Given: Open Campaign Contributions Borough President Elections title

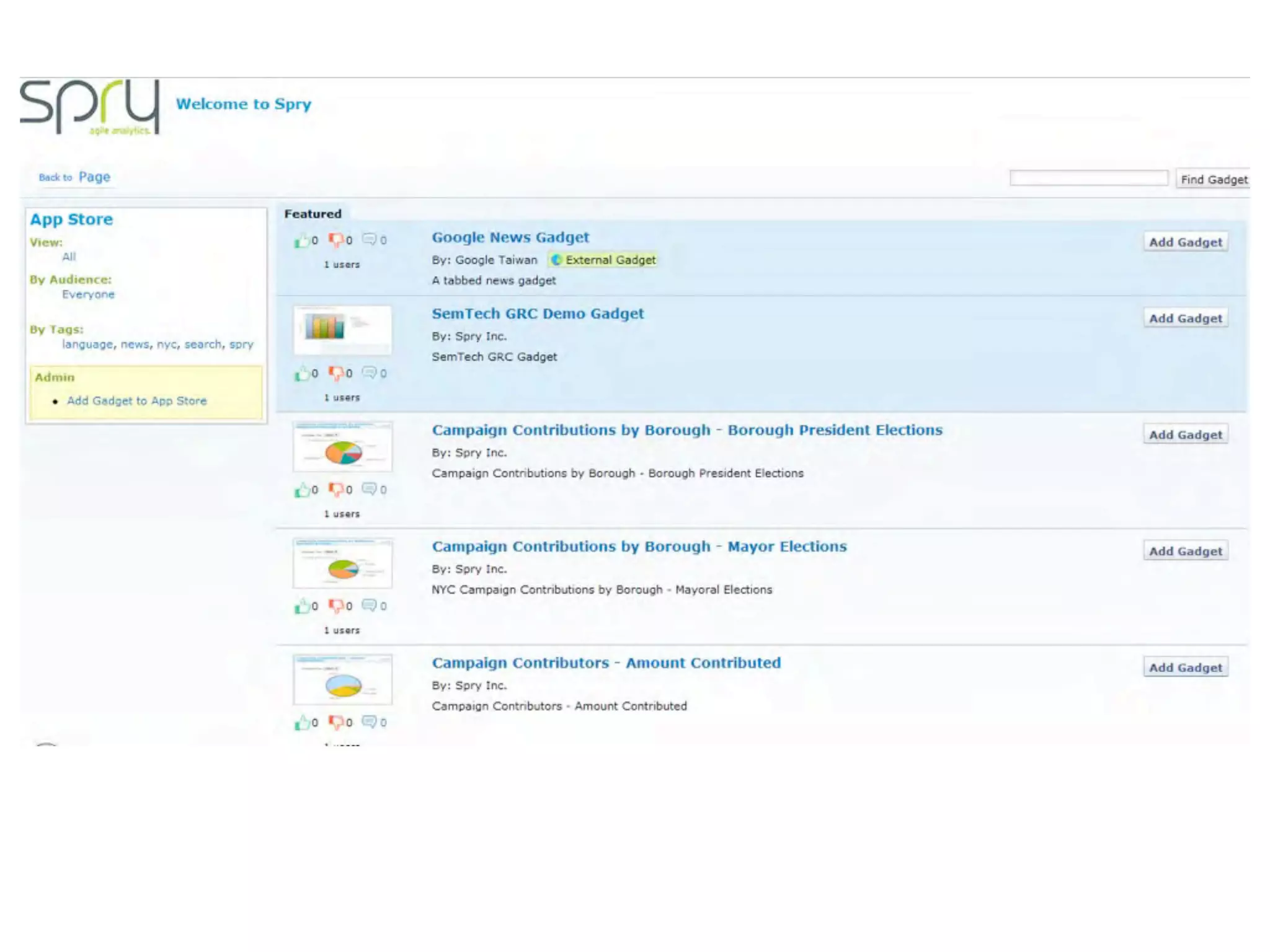Looking at the screenshot, I should coord(686,430).
